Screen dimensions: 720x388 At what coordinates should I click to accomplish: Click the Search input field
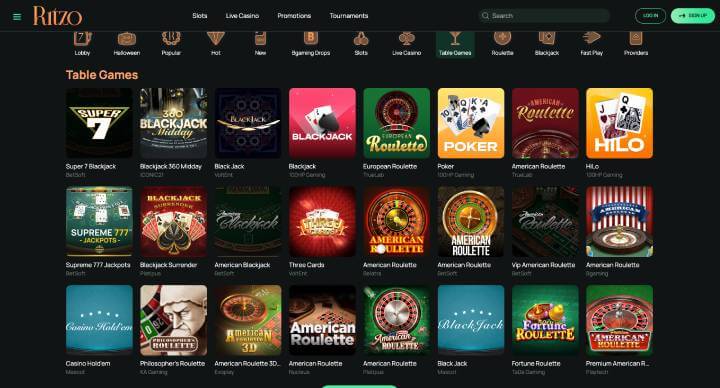click(544, 16)
